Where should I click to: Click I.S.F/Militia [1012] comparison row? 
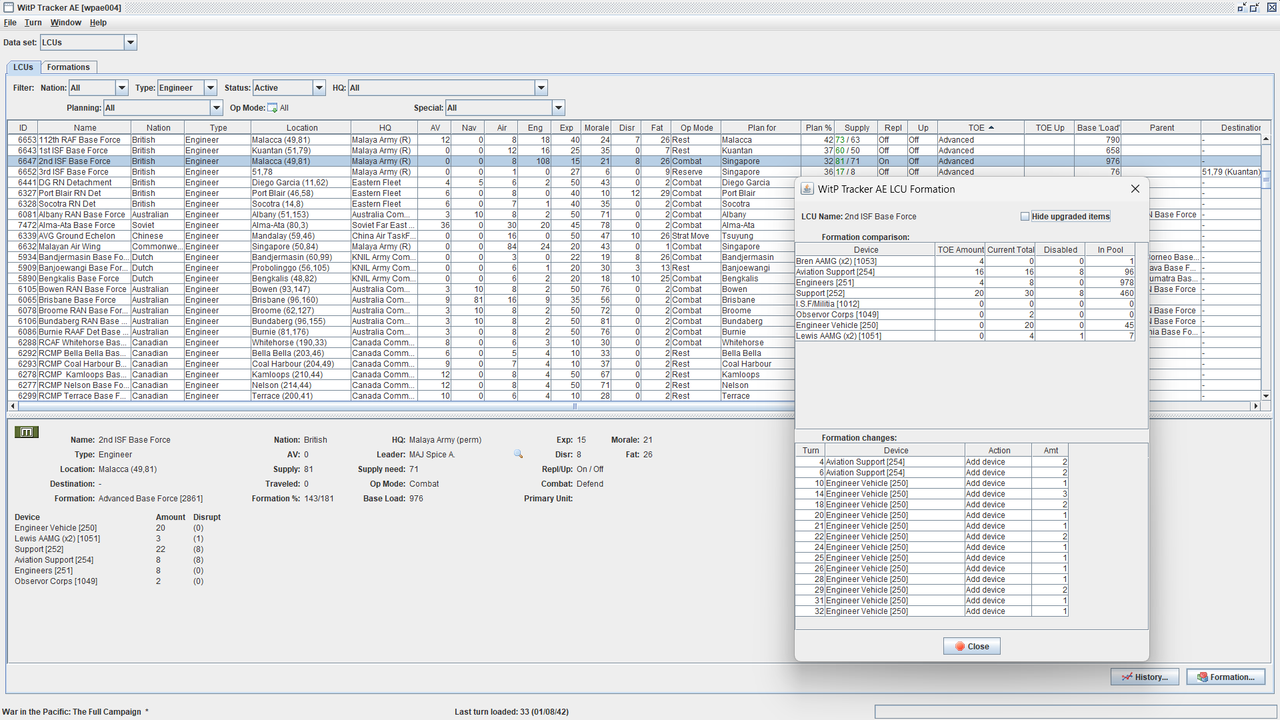[965, 303]
